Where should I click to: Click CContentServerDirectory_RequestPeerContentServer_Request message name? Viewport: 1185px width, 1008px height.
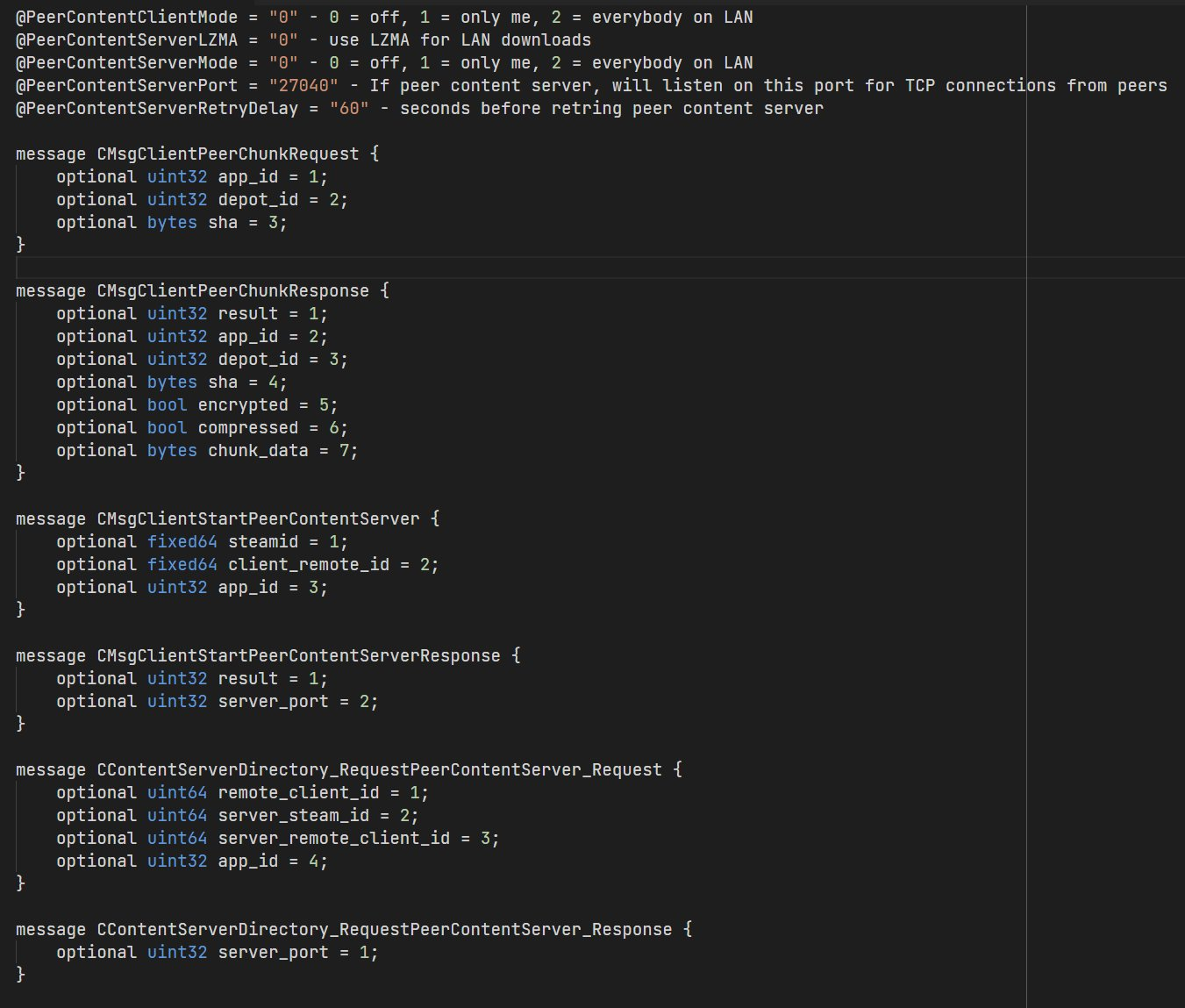pos(379,769)
